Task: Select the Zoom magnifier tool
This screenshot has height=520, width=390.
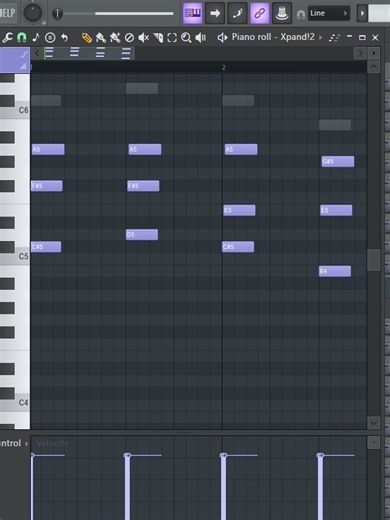Action: (x=186, y=38)
